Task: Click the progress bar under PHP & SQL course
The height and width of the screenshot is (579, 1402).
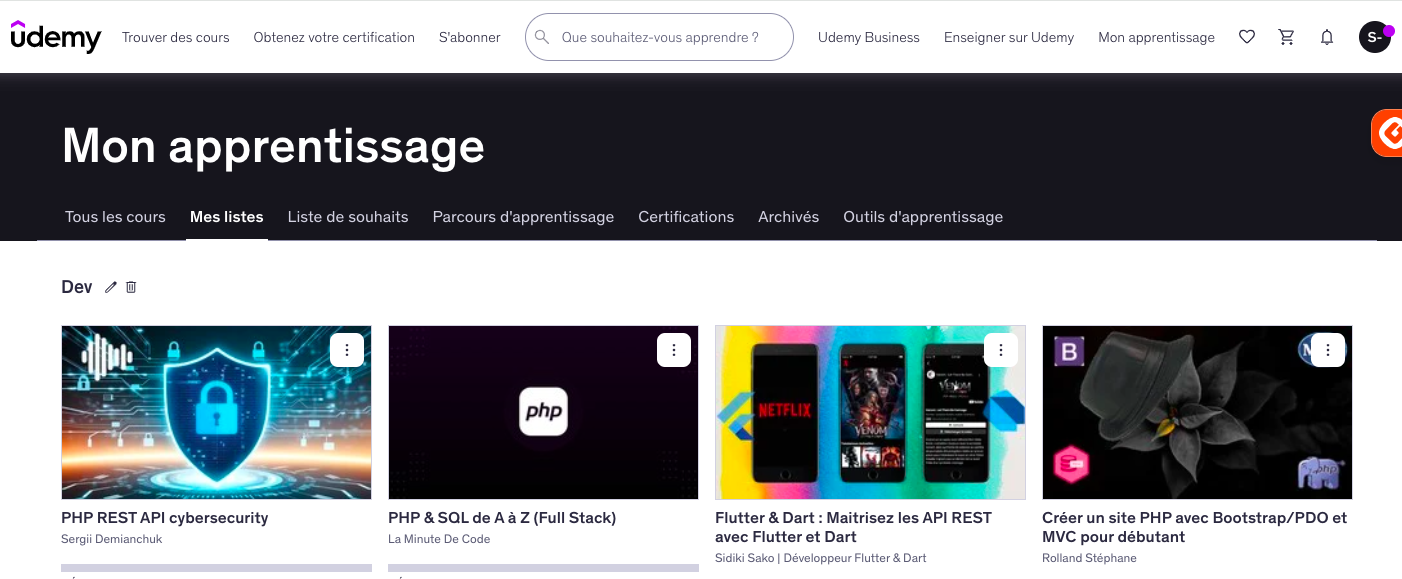Action: point(543,569)
